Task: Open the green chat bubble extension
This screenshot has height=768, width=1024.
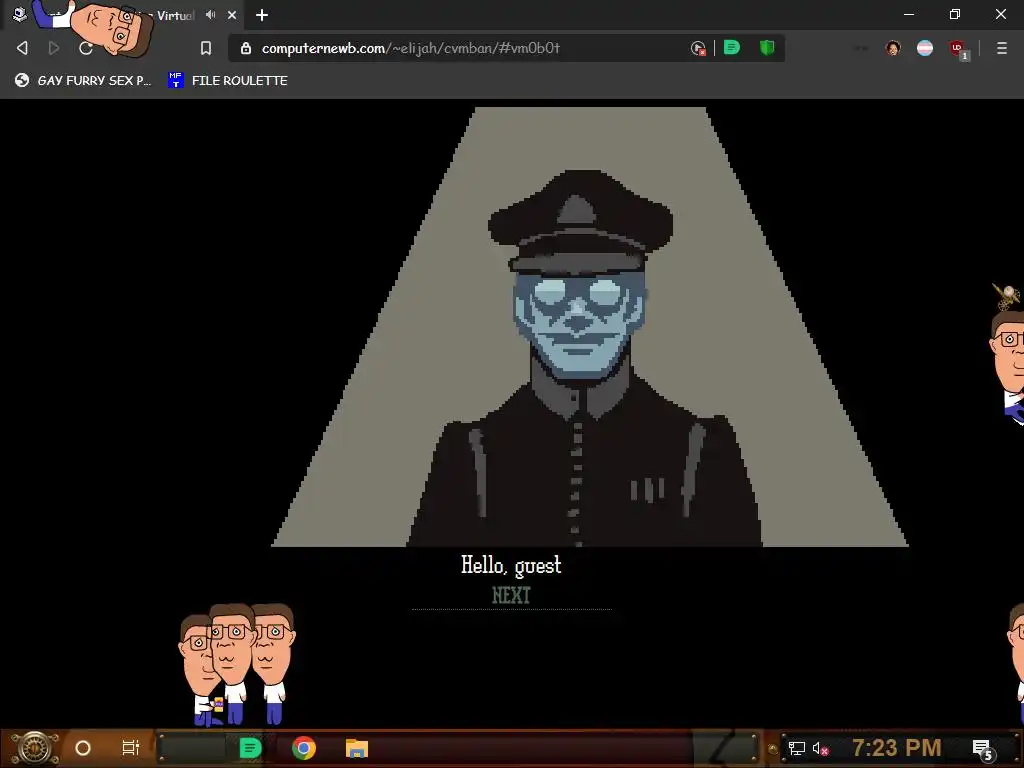Action: click(x=732, y=47)
